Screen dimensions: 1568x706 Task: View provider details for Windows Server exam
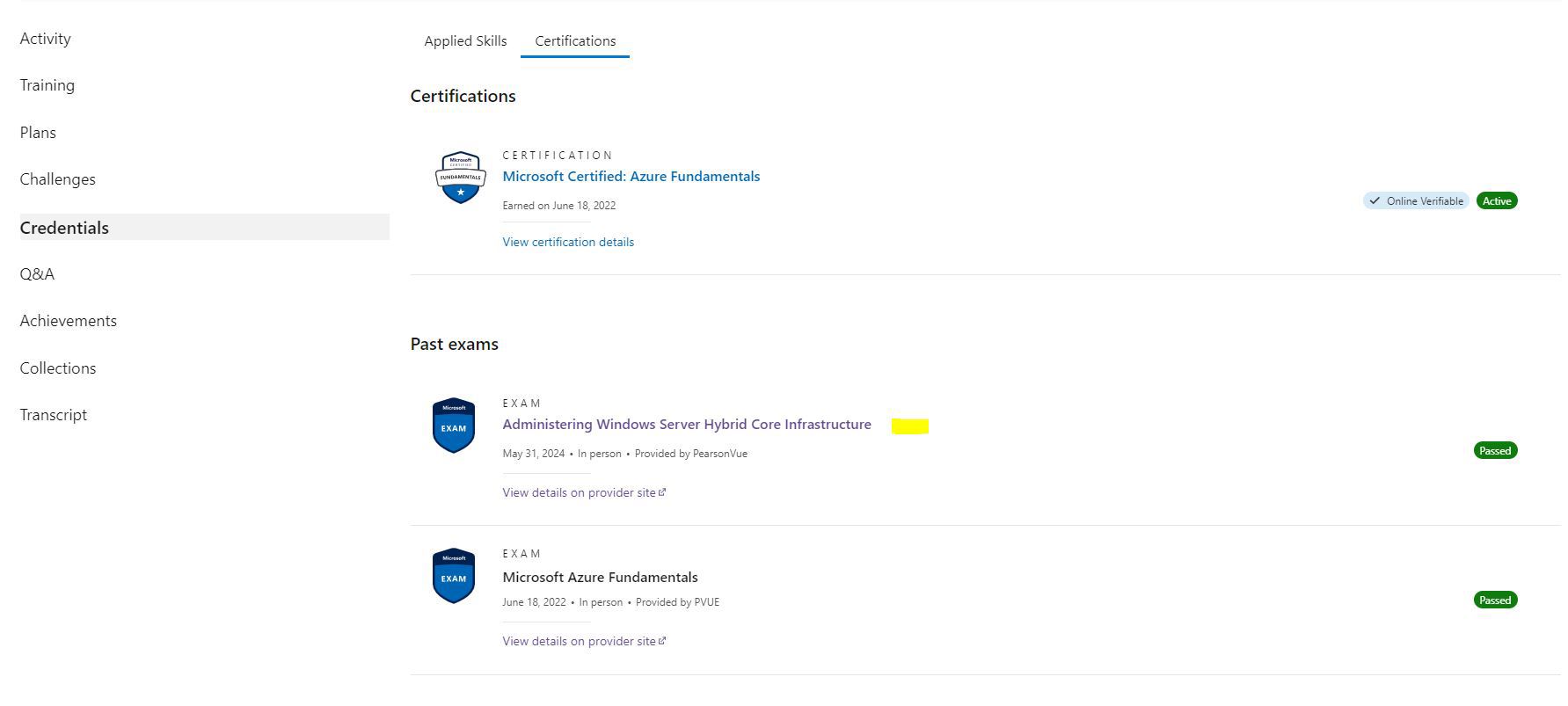(x=579, y=492)
